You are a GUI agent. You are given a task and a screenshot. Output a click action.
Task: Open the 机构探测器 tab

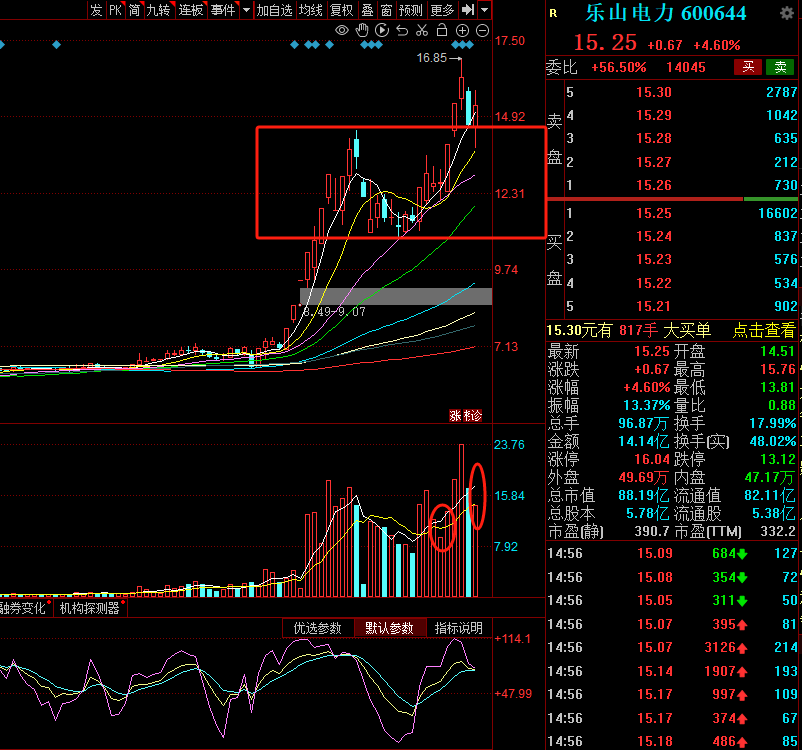coord(91,608)
